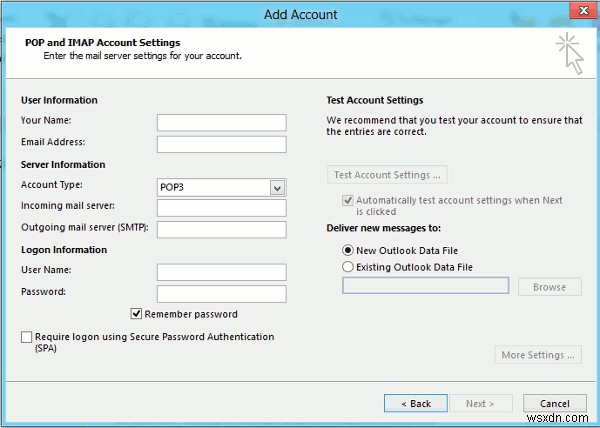The image size is (600, 428).
Task: Focus the Password field
Action: point(221,293)
